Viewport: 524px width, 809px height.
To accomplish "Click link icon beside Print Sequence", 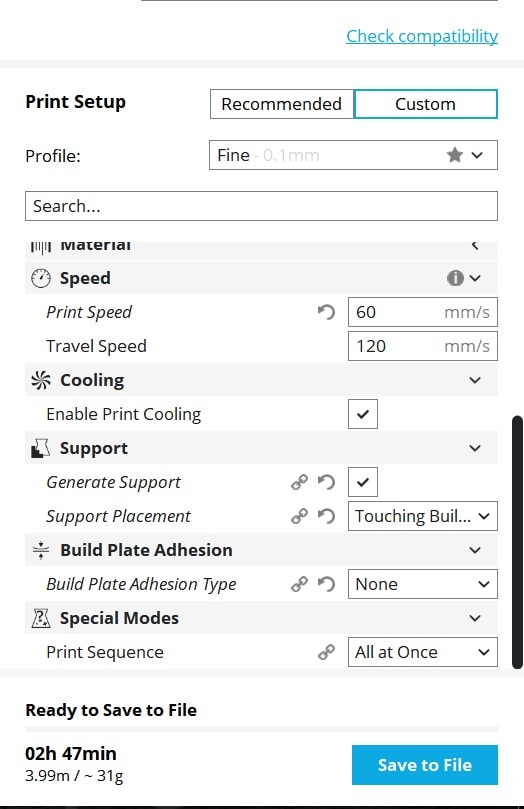I will point(326,652).
